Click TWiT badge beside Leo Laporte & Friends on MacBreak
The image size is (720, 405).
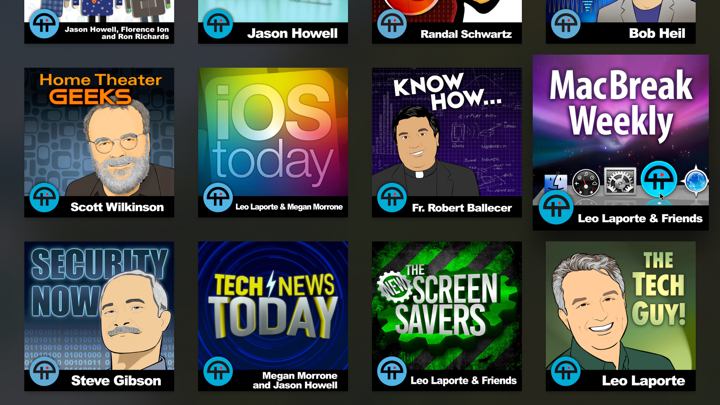pyautogui.click(x=556, y=208)
